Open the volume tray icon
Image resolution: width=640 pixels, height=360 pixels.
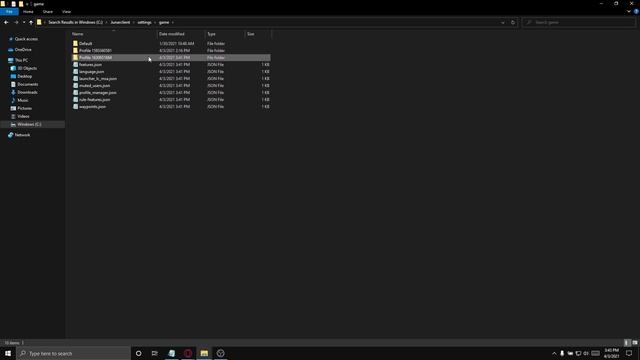point(586,353)
